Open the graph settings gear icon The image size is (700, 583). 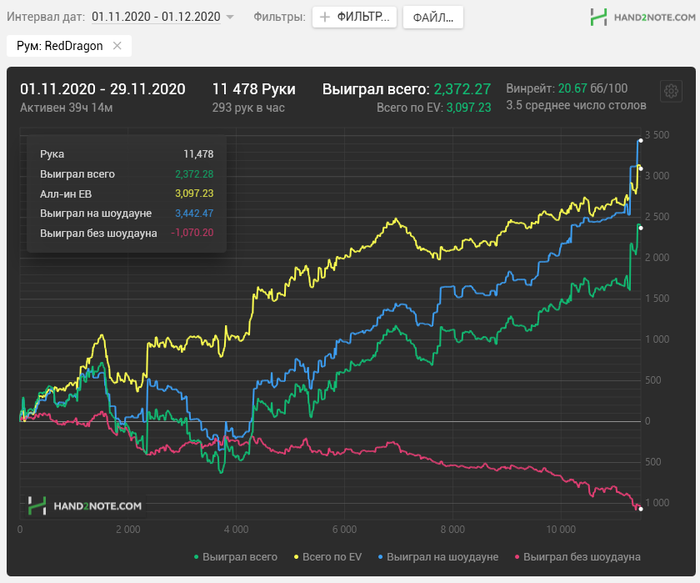click(671, 92)
